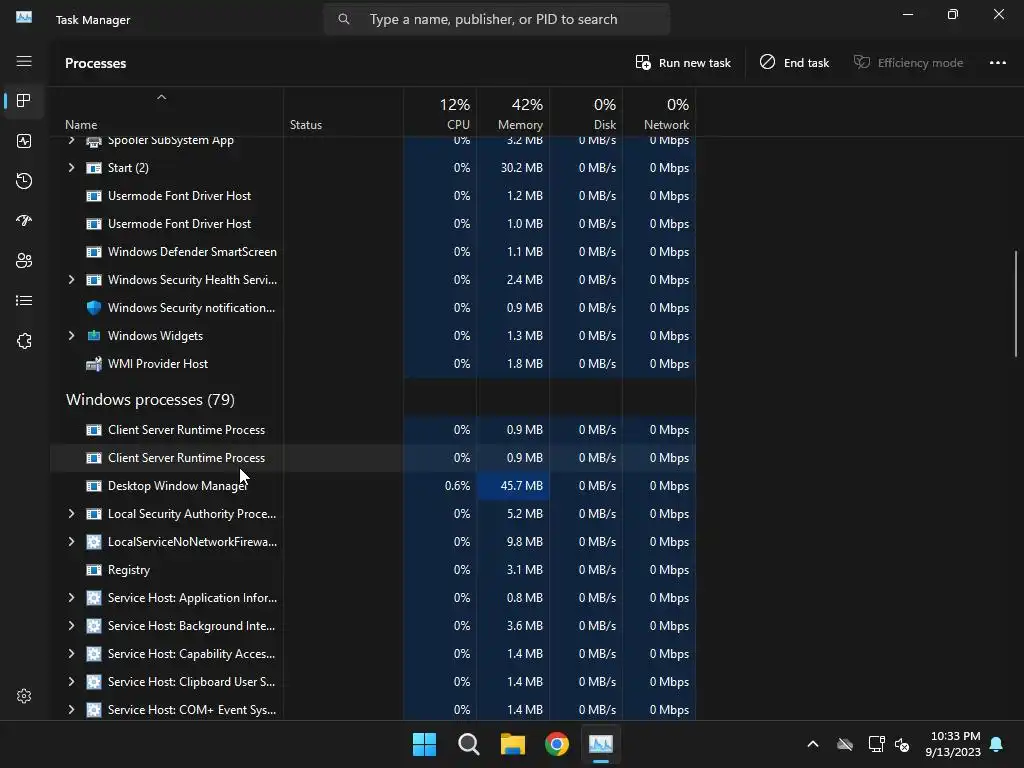Click the Spooler SubSystem App printer icon
The width and height of the screenshot is (1024, 768).
(94, 141)
